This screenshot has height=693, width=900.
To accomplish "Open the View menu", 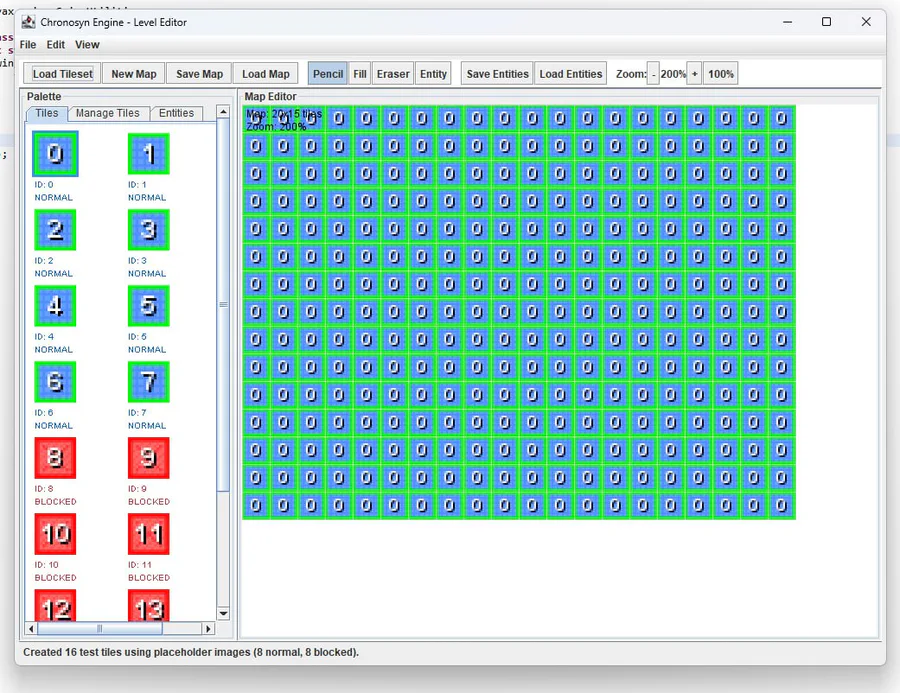I will (x=87, y=45).
